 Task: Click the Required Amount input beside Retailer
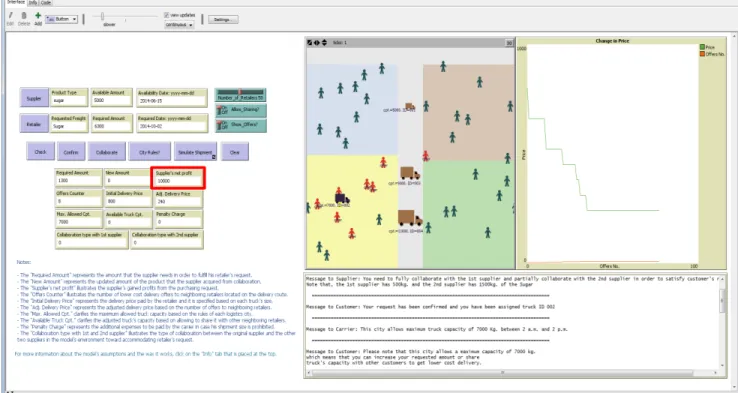pos(112,123)
